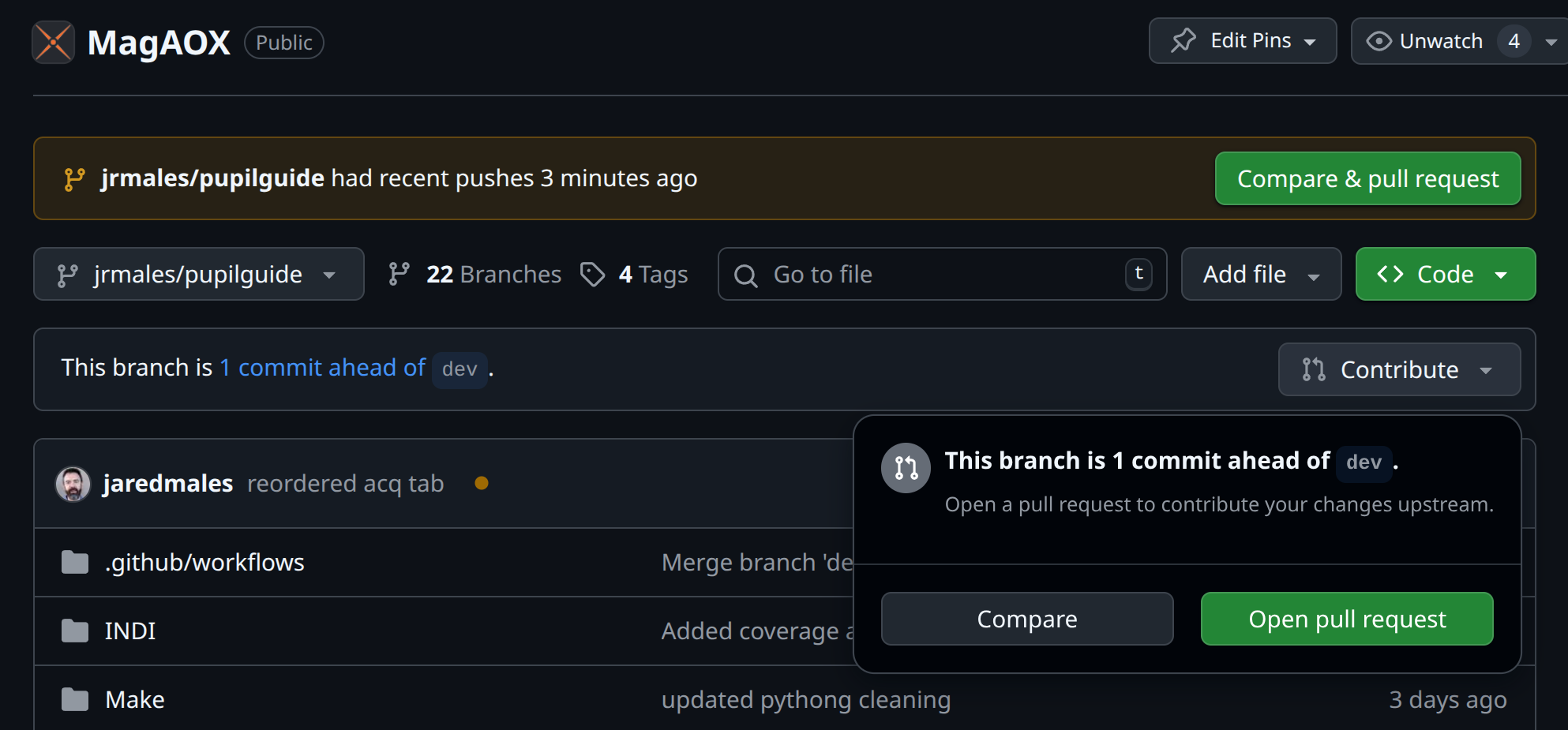
Task: Click the Make folder icon
Action: point(75,700)
